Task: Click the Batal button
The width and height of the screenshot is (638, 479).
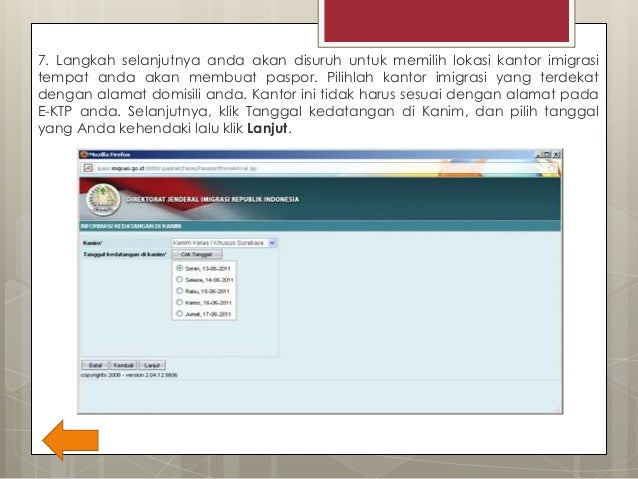Action: (x=95, y=365)
